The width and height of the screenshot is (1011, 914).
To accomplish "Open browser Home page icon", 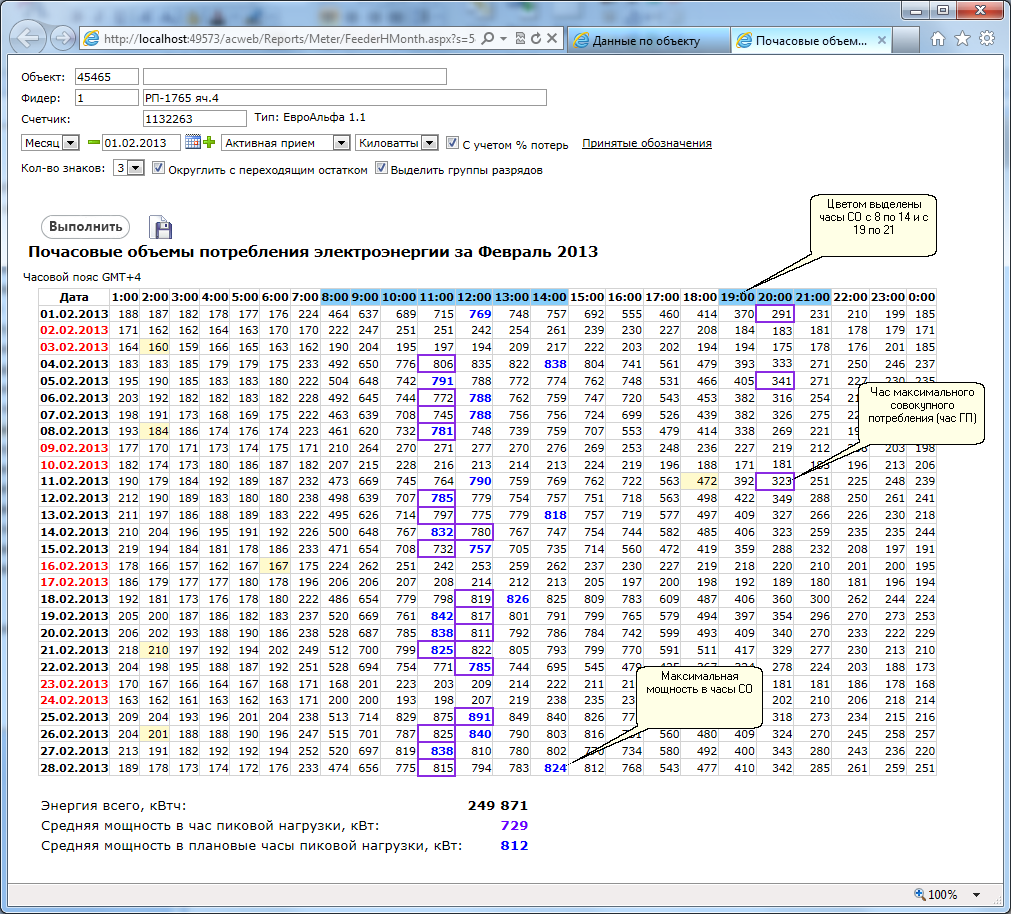I will (938, 39).
